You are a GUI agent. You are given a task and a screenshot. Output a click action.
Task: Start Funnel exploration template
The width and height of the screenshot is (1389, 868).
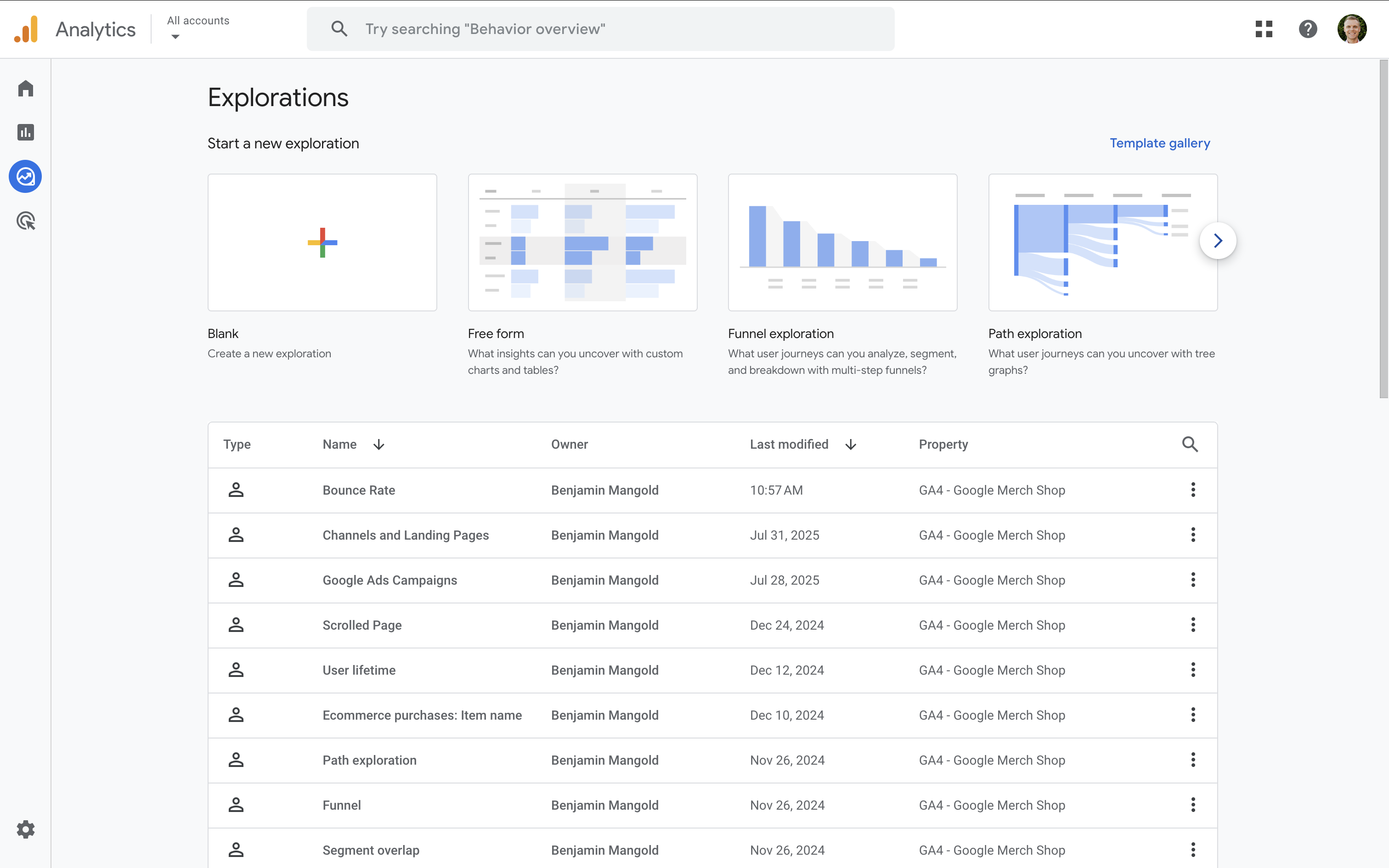(842, 242)
